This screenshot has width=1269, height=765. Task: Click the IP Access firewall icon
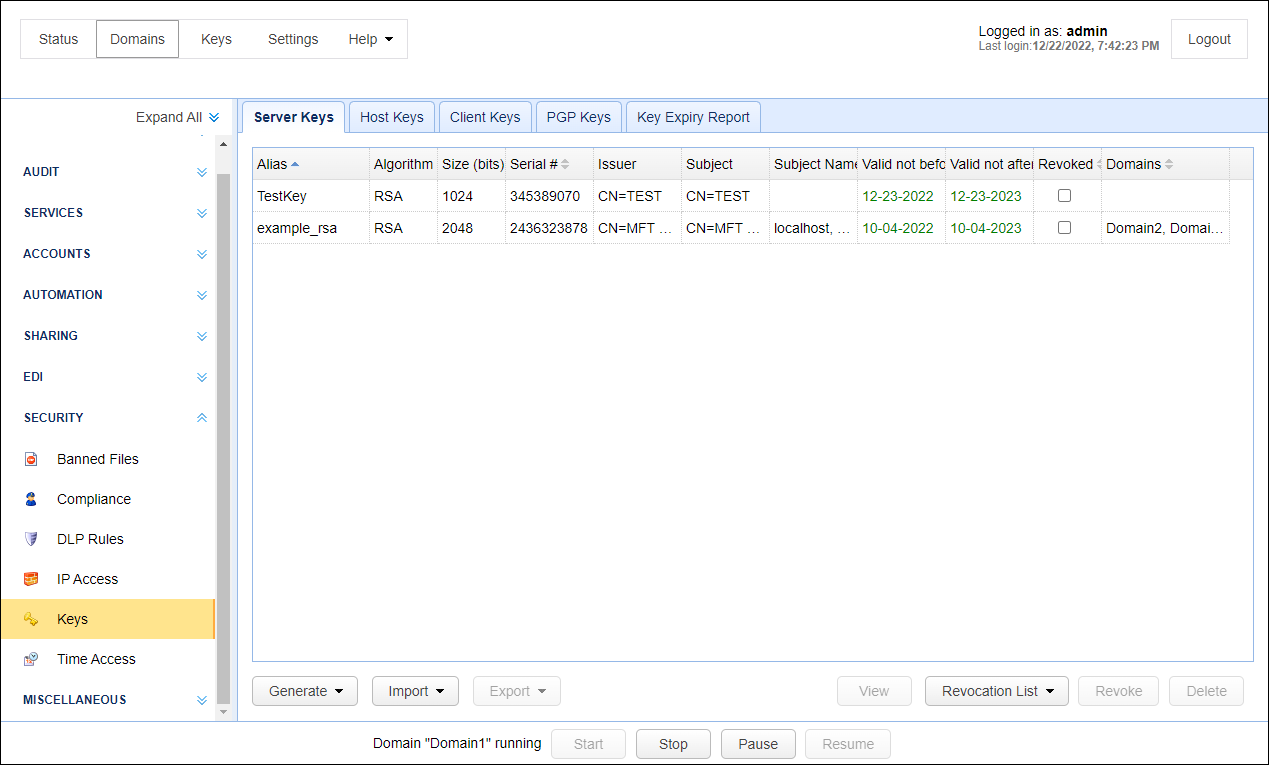coord(31,579)
